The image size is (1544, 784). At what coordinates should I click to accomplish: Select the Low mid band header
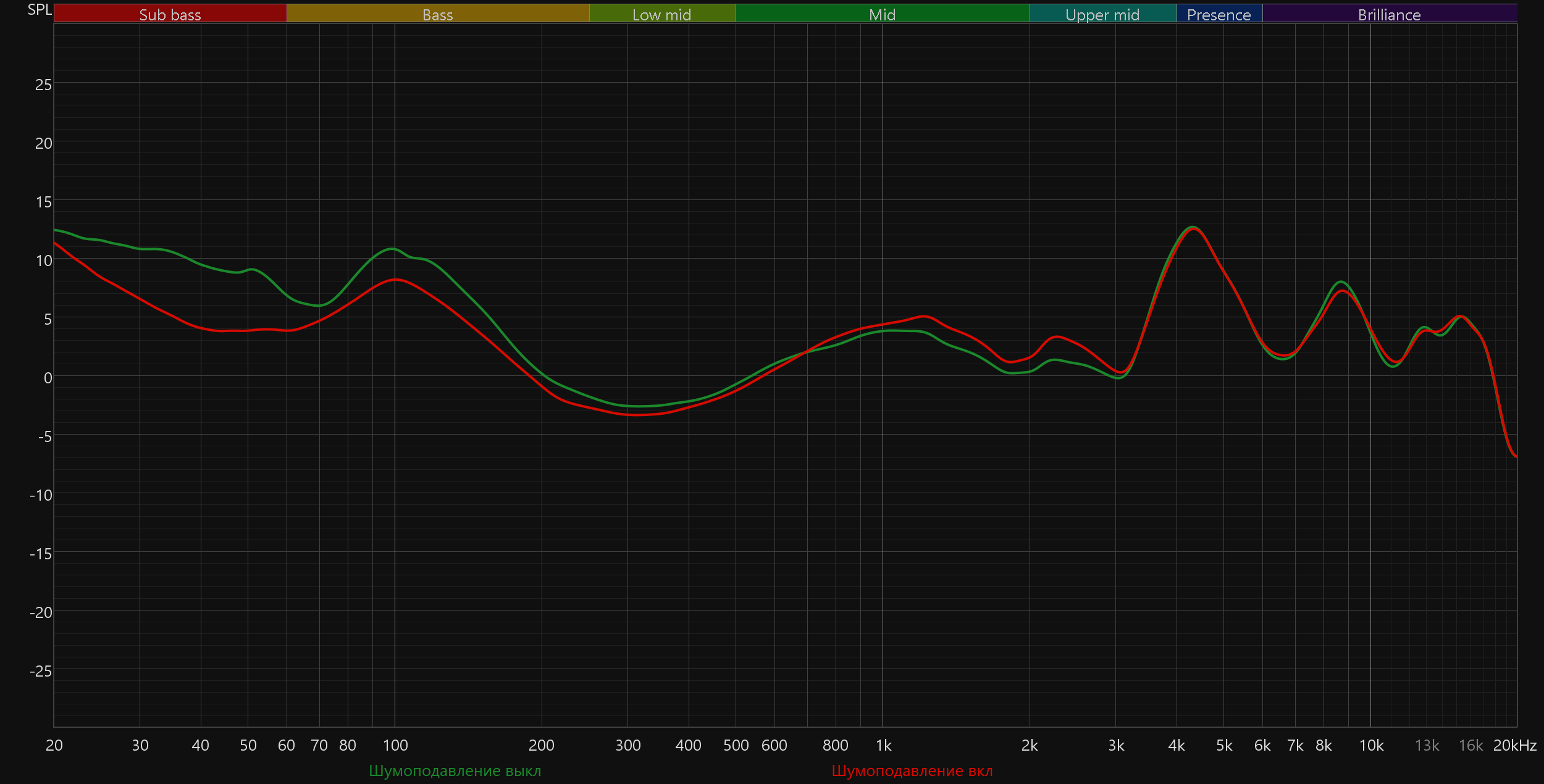pos(661,14)
